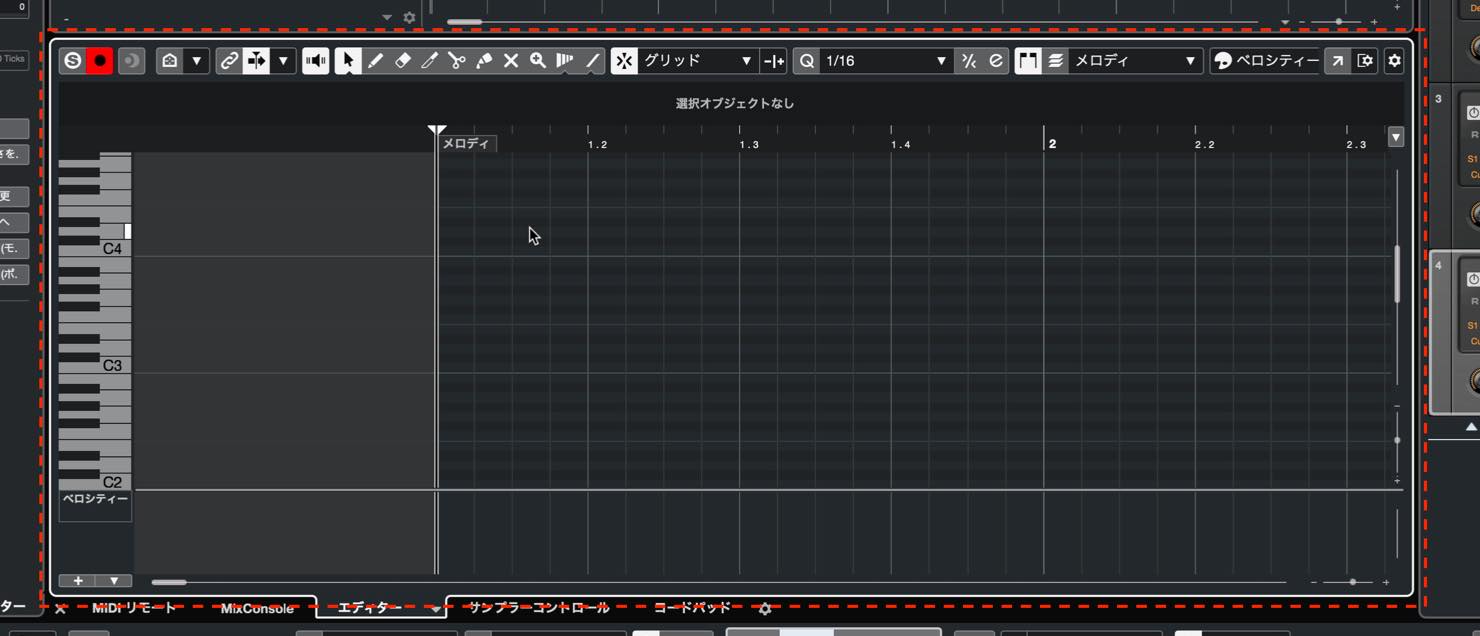The width and height of the screenshot is (1480, 636).
Task: Toggle Acoustic Feedback speaker button
Action: [316, 61]
